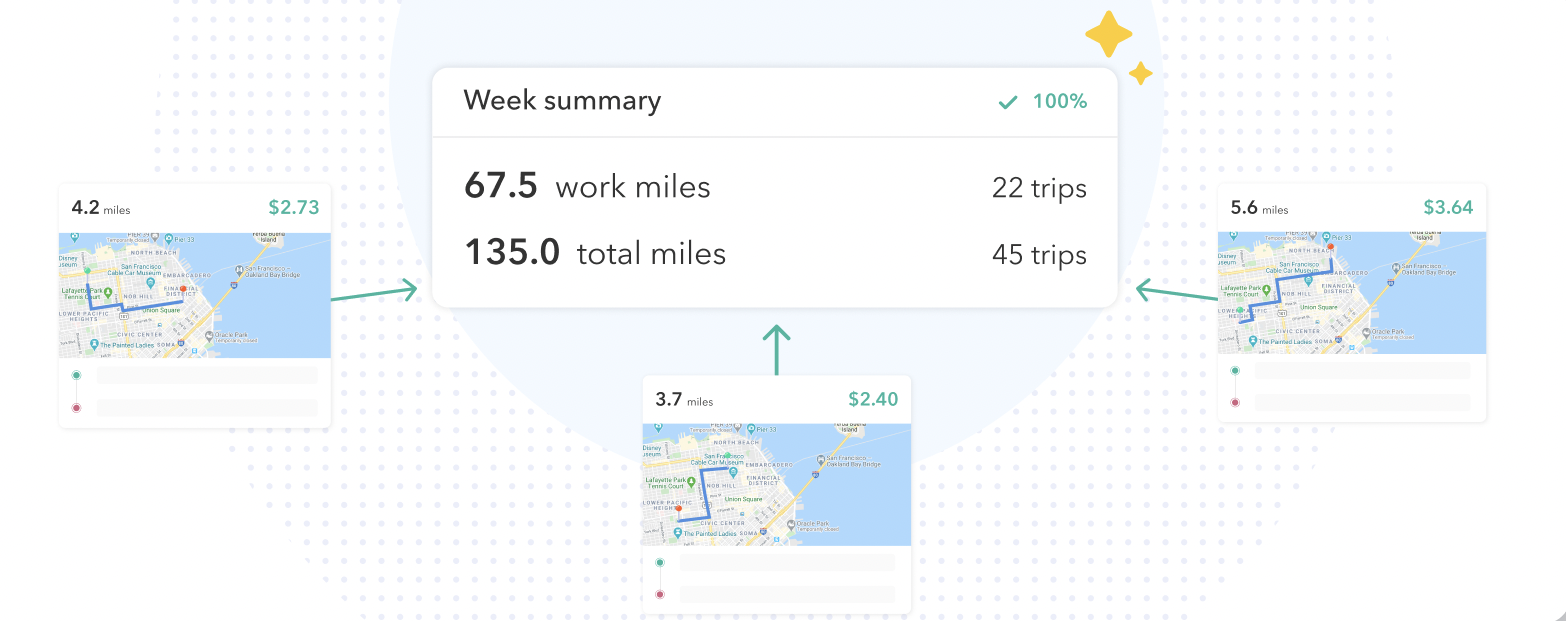
Task: Click green start dot on 5.6 miles card
Action: pyautogui.click(x=1235, y=371)
